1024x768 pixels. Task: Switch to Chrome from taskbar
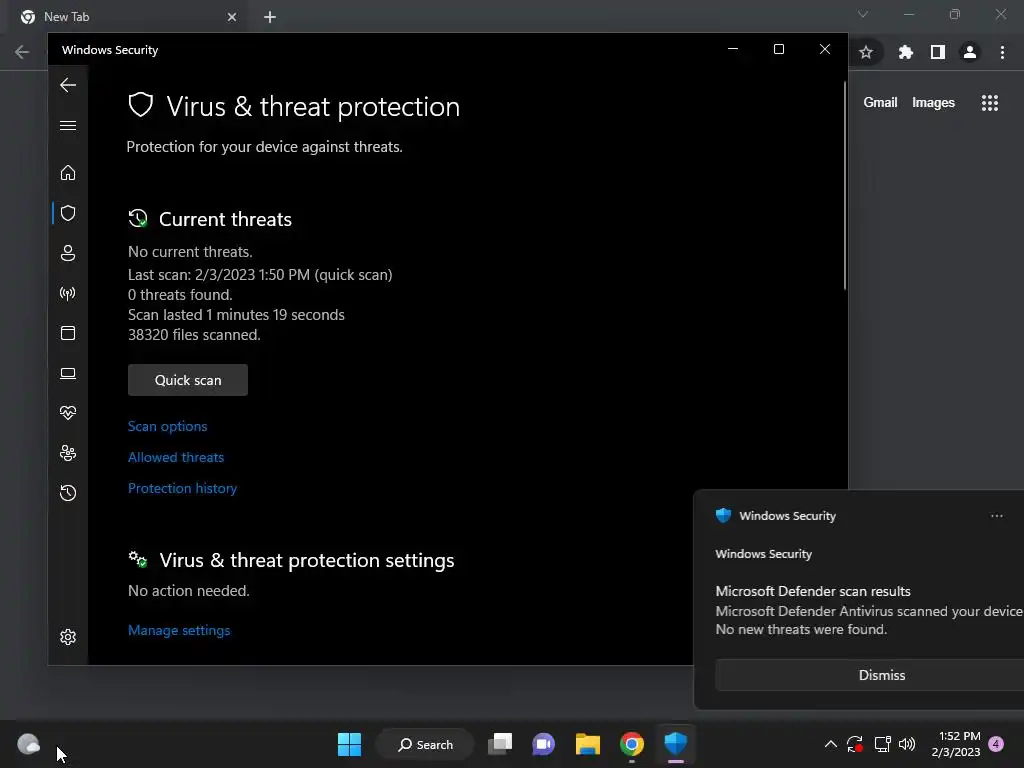[632, 744]
